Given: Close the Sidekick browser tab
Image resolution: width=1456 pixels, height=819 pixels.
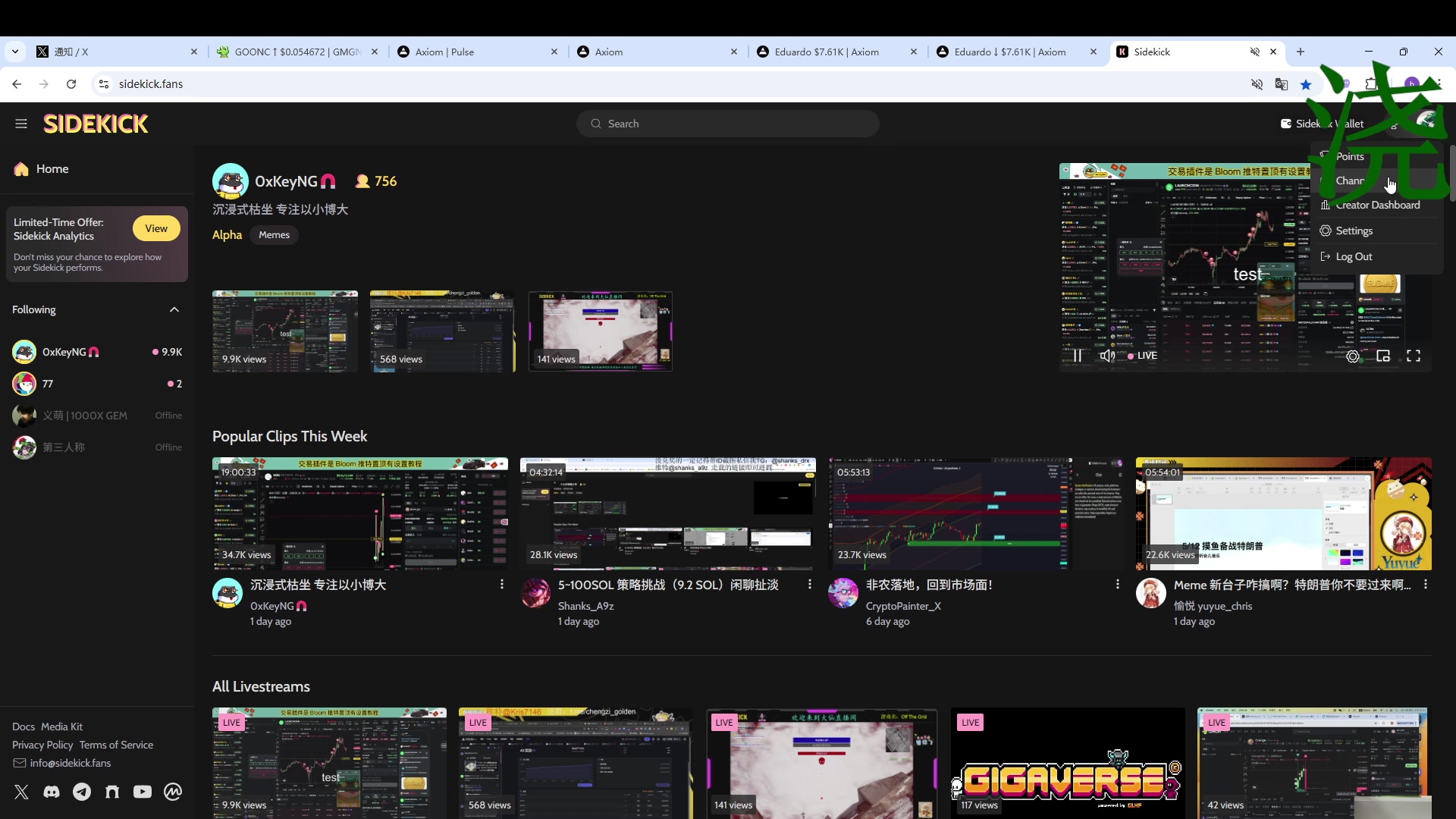Looking at the screenshot, I should click(1273, 52).
